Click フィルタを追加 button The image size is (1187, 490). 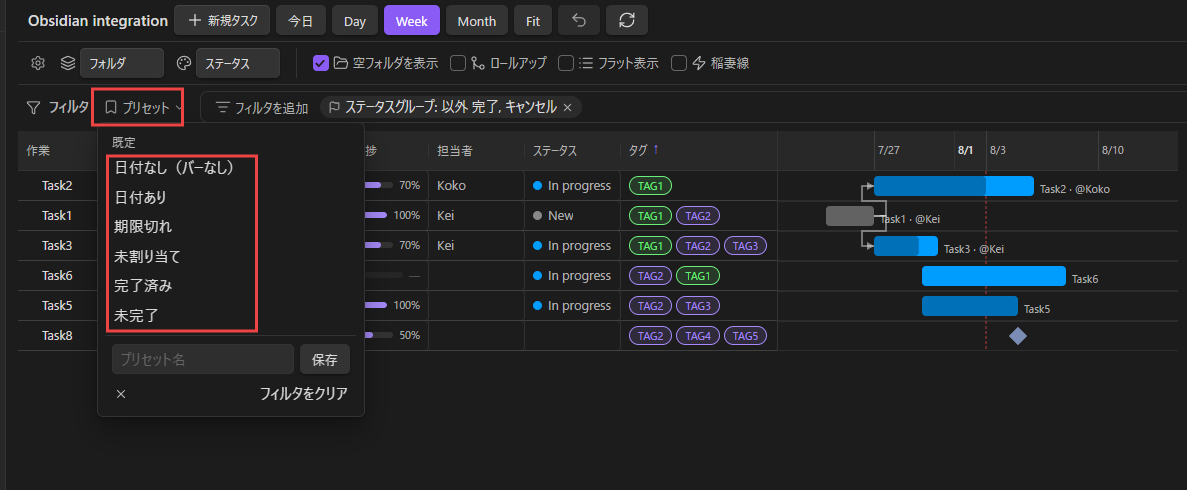tap(262, 108)
